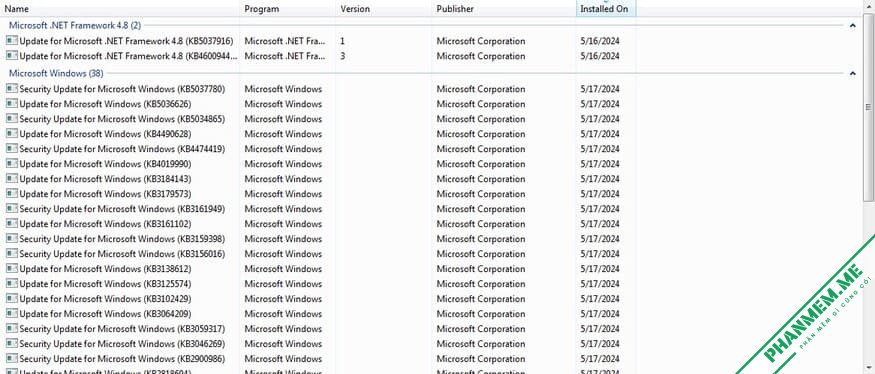The height and width of the screenshot is (374, 875).
Task: Click version value 1 for KB5037916
Action: pos(343,41)
